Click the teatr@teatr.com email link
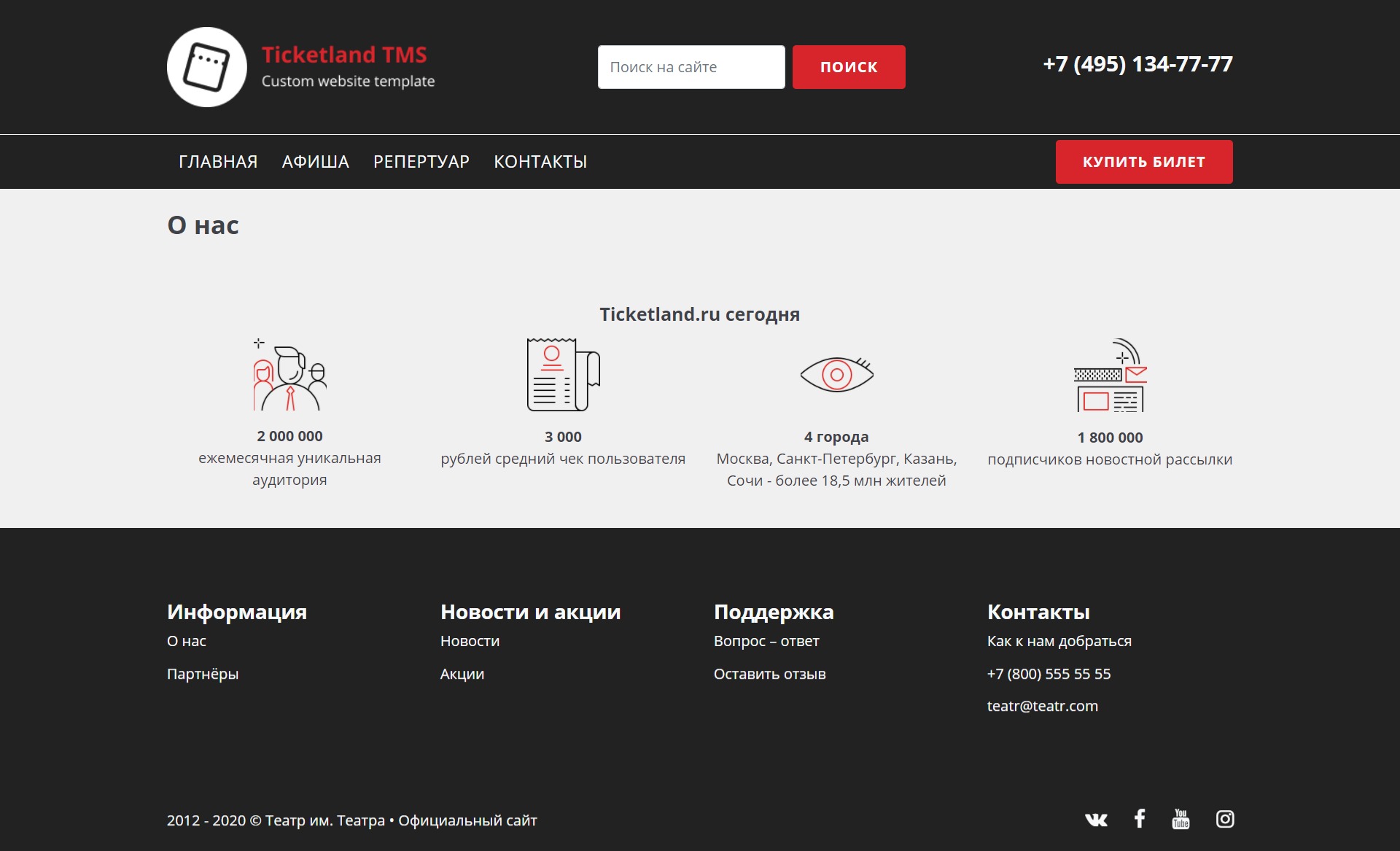Image resolution: width=1400 pixels, height=851 pixels. [x=1043, y=706]
